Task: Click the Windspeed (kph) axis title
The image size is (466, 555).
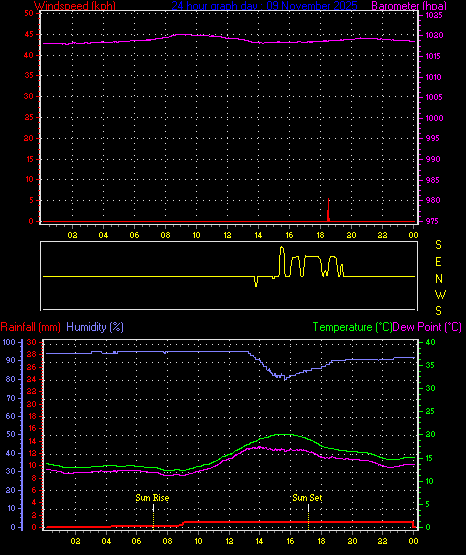Action: tap(75, 6)
